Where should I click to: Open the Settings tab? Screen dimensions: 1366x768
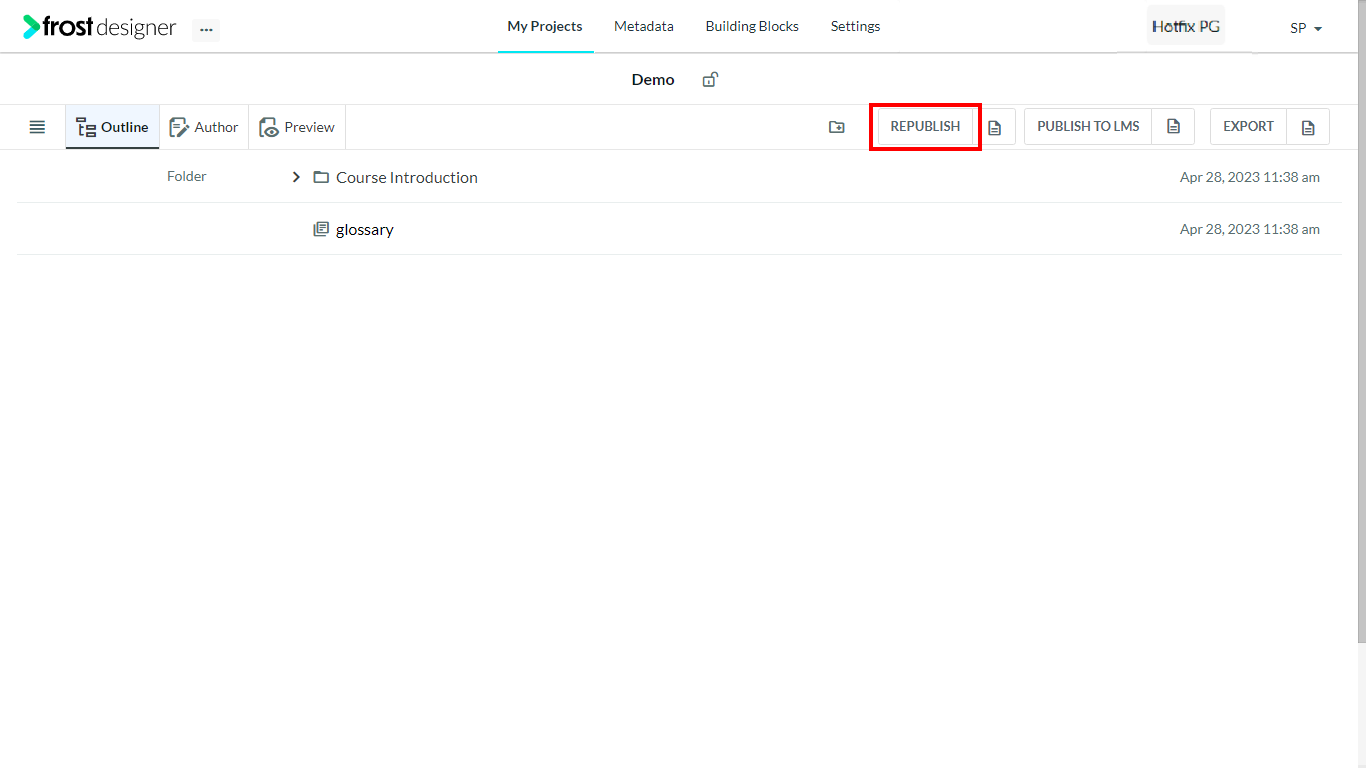(856, 27)
